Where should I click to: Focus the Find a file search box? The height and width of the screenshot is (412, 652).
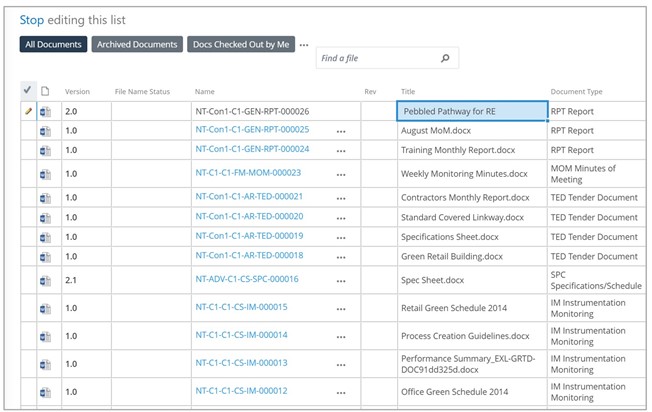(x=387, y=58)
